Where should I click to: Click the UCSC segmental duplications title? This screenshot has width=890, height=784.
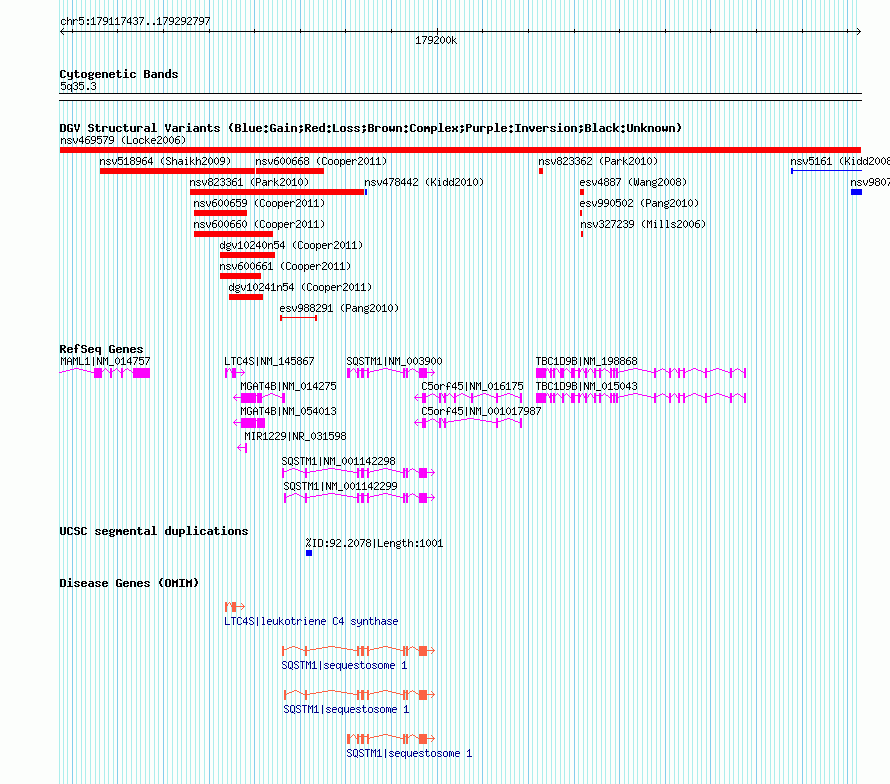tap(154, 531)
